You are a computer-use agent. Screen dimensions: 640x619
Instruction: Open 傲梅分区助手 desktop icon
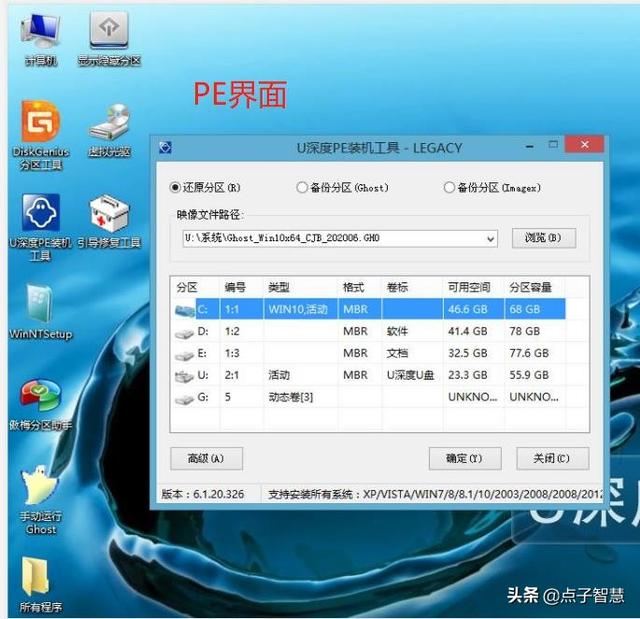[40, 405]
